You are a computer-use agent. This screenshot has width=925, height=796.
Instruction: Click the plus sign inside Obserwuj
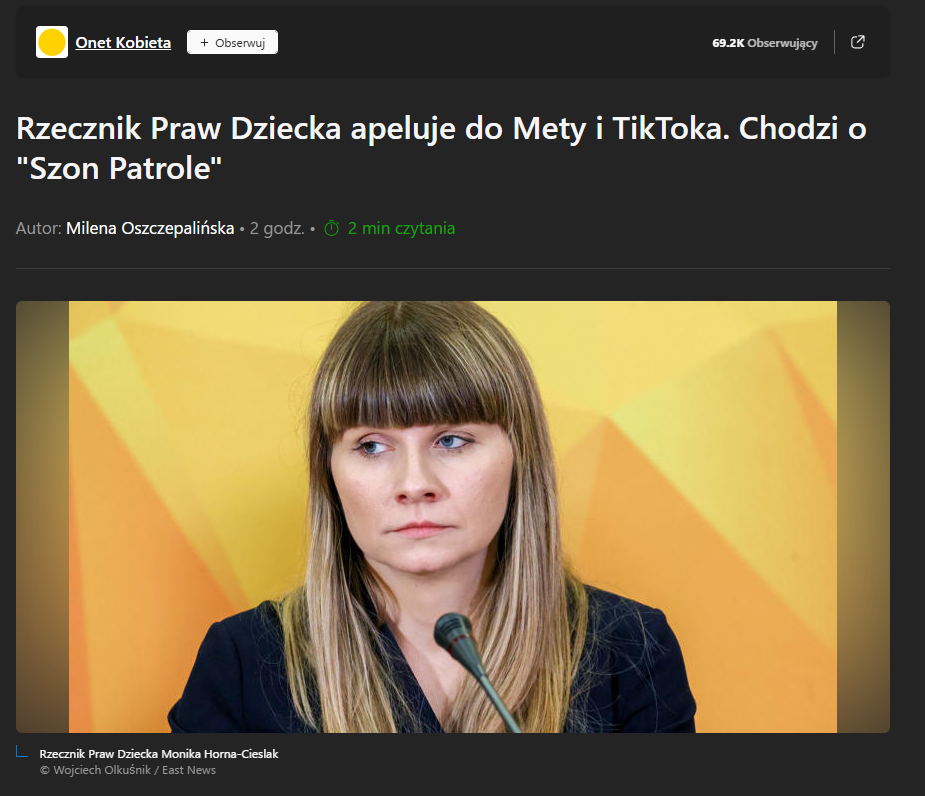point(204,42)
